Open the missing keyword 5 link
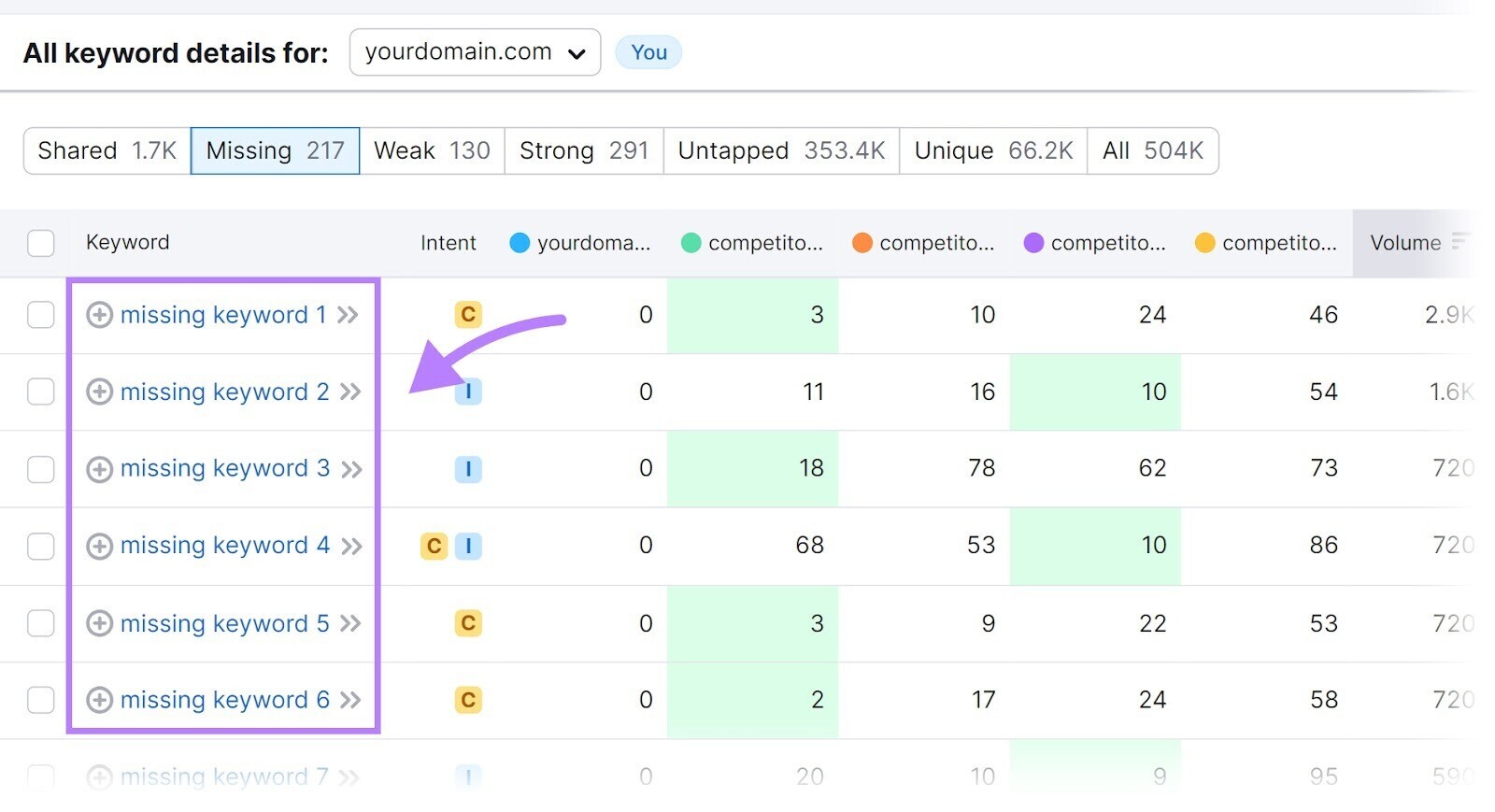 (x=224, y=623)
